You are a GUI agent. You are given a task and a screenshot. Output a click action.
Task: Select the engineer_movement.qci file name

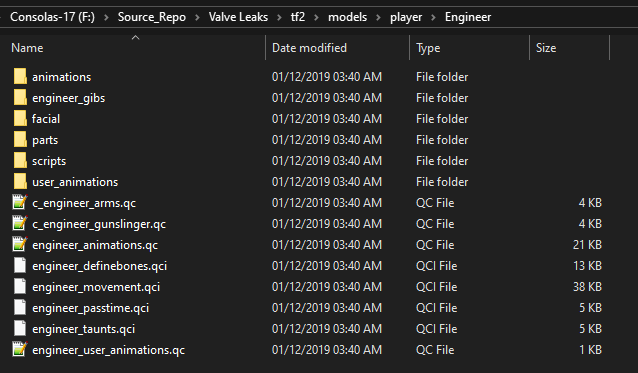coord(96,287)
